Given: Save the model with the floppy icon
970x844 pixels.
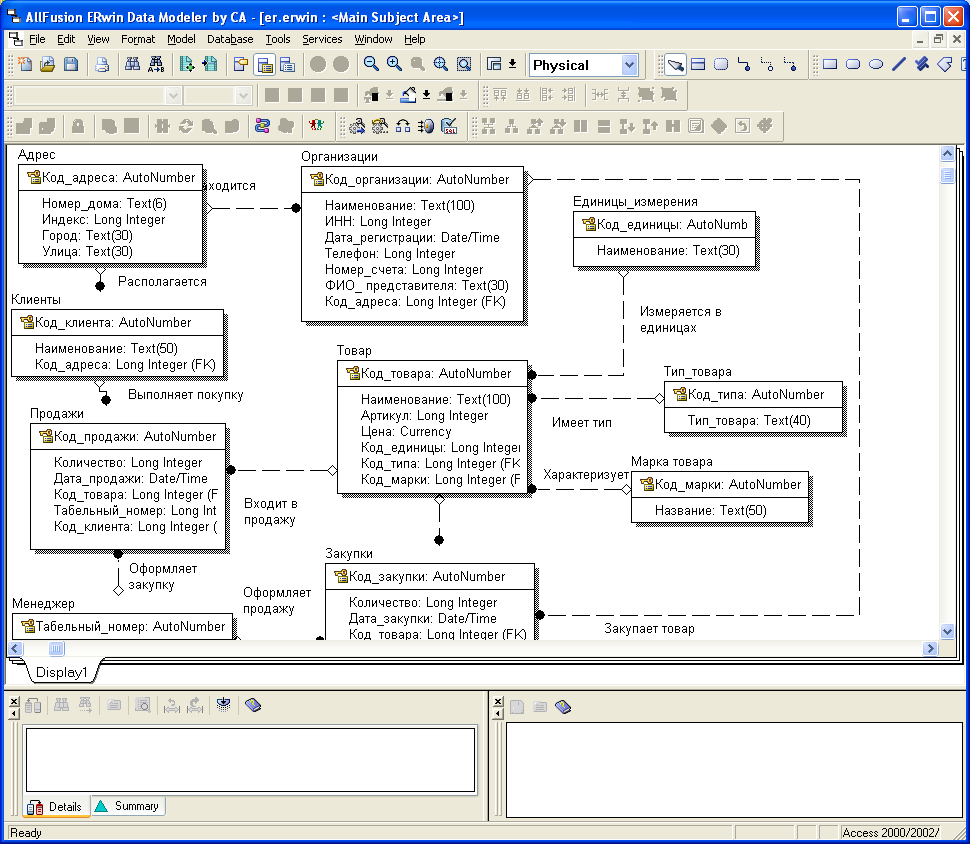Looking at the screenshot, I should coord(71,64).
